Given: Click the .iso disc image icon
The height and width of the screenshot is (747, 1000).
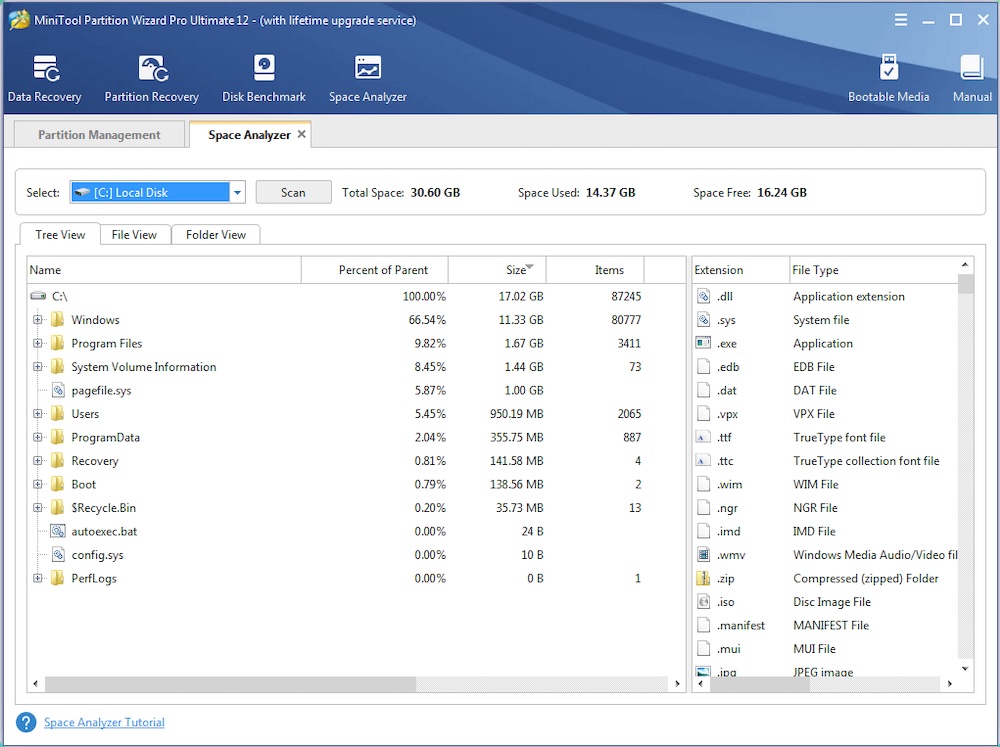Looking at the screenshot, I should (x=703, y=602).
